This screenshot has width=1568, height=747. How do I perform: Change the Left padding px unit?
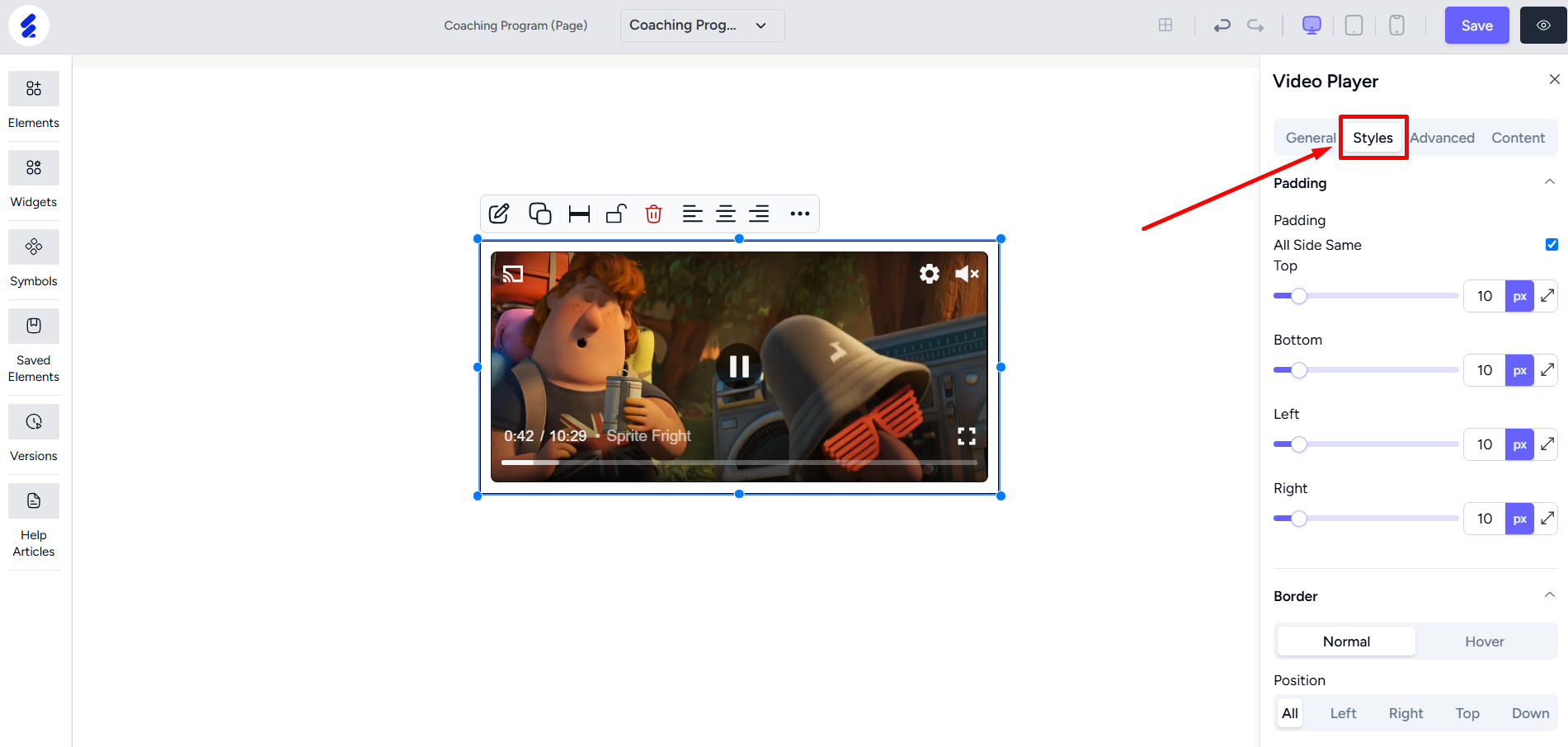point(1519,444)
